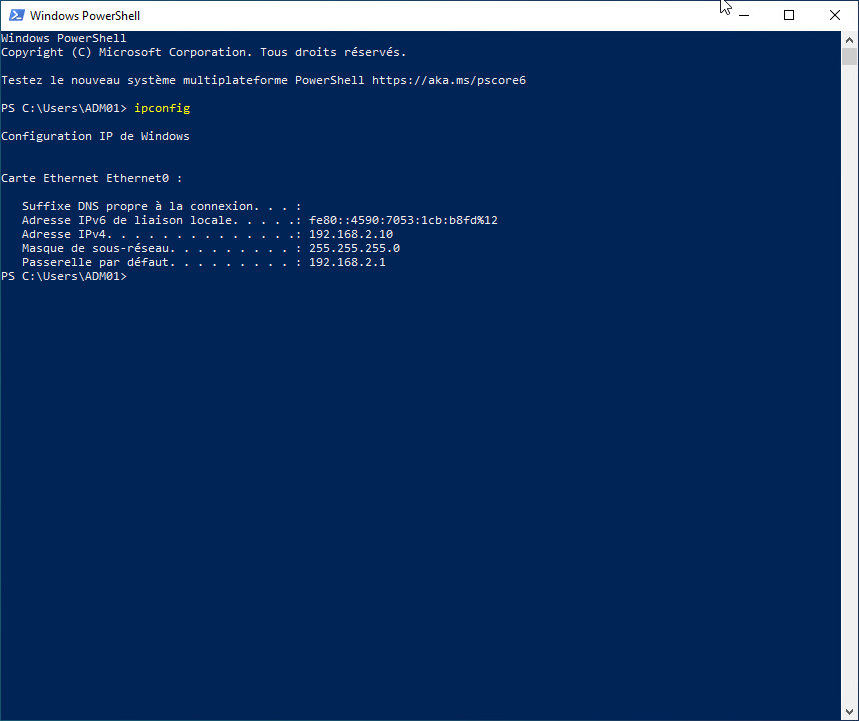Image resolution: width=859 pixels, height=721 pixels.
Task: Click the Carte Ethernet Ethernet0 heading
Action: click(92, 178)
